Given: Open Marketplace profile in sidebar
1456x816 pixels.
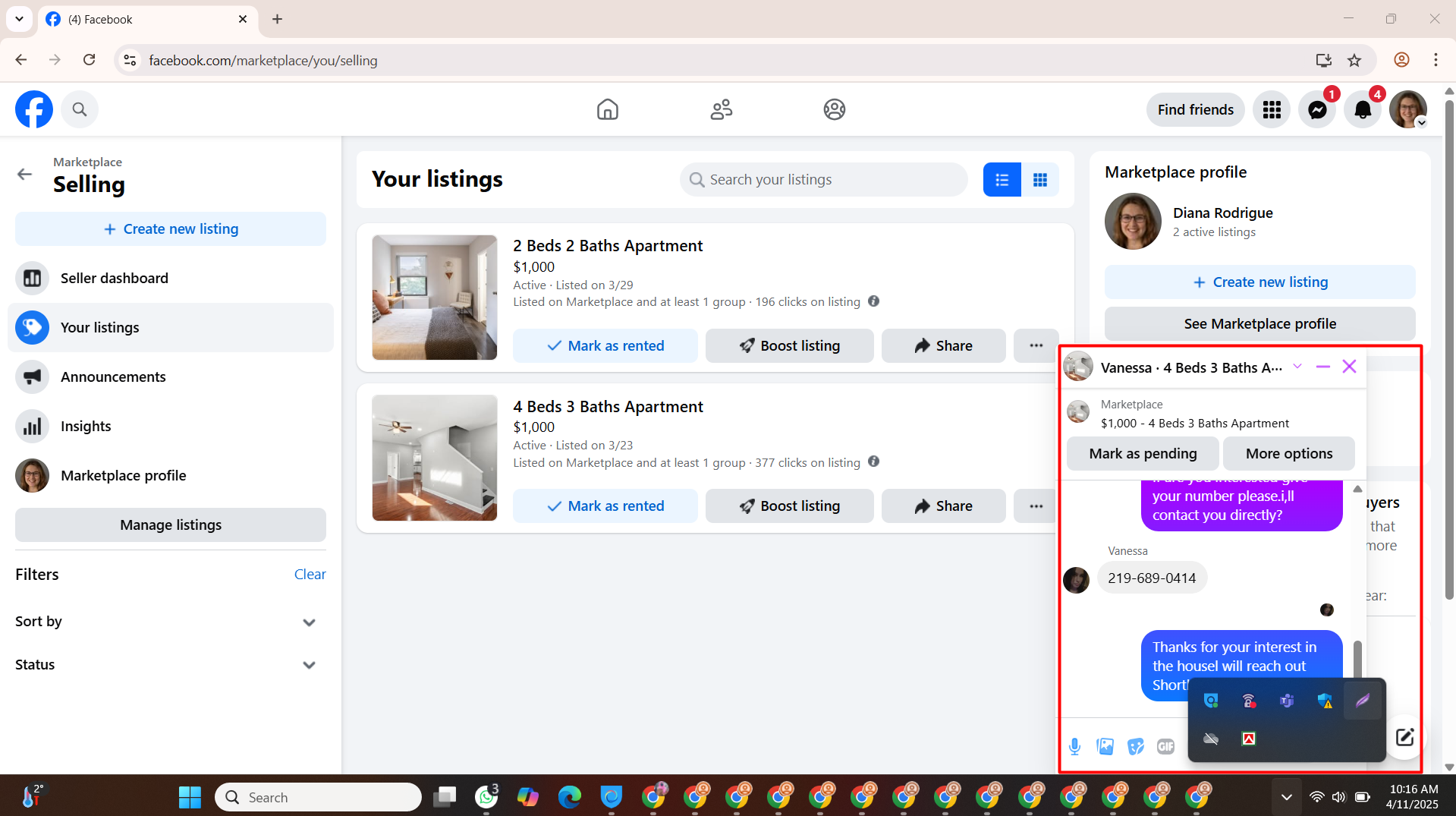Looking at the screenshot, I should tap(171, 476).
